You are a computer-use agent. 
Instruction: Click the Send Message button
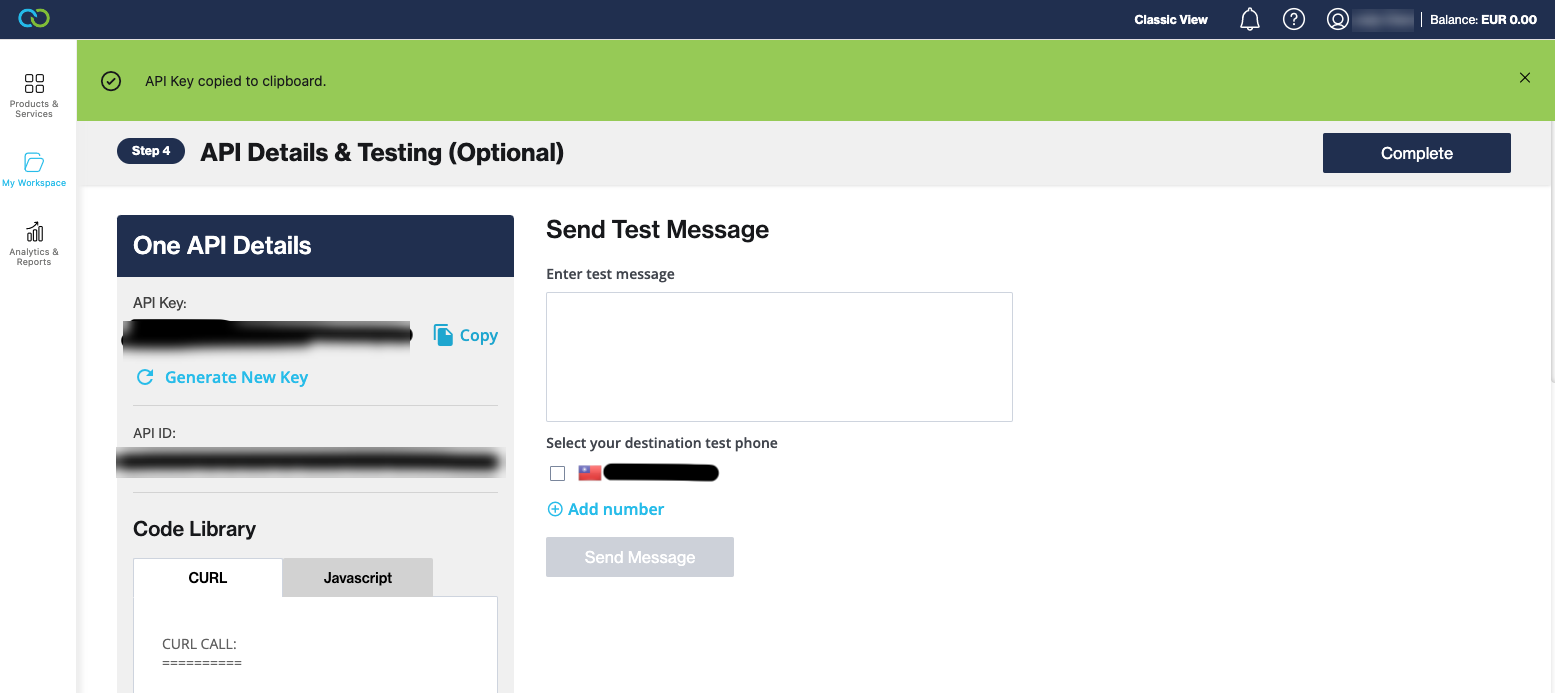click(x=640, y=557)
